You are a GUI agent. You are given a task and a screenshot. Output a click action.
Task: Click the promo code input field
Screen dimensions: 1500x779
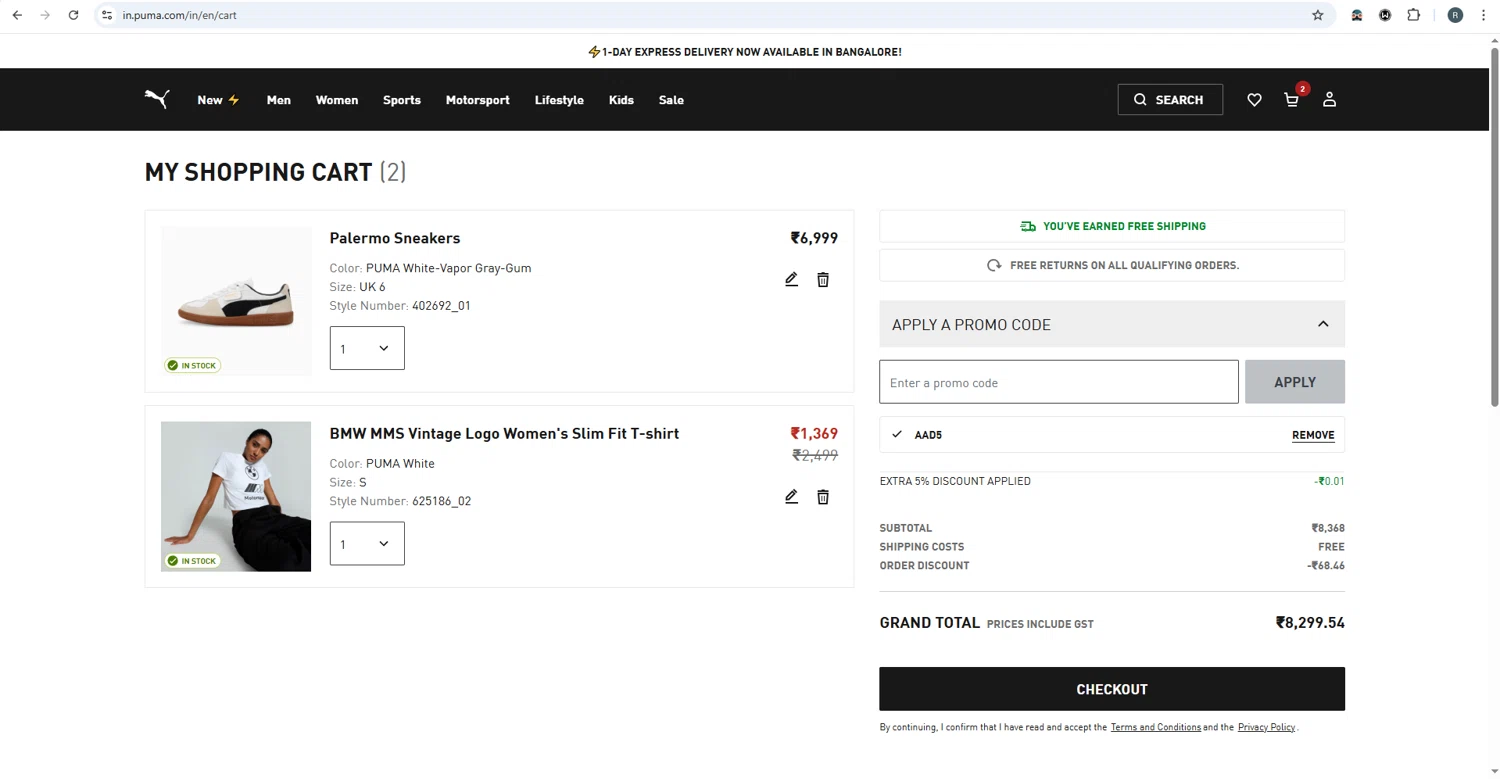(x=1058, y=382)
